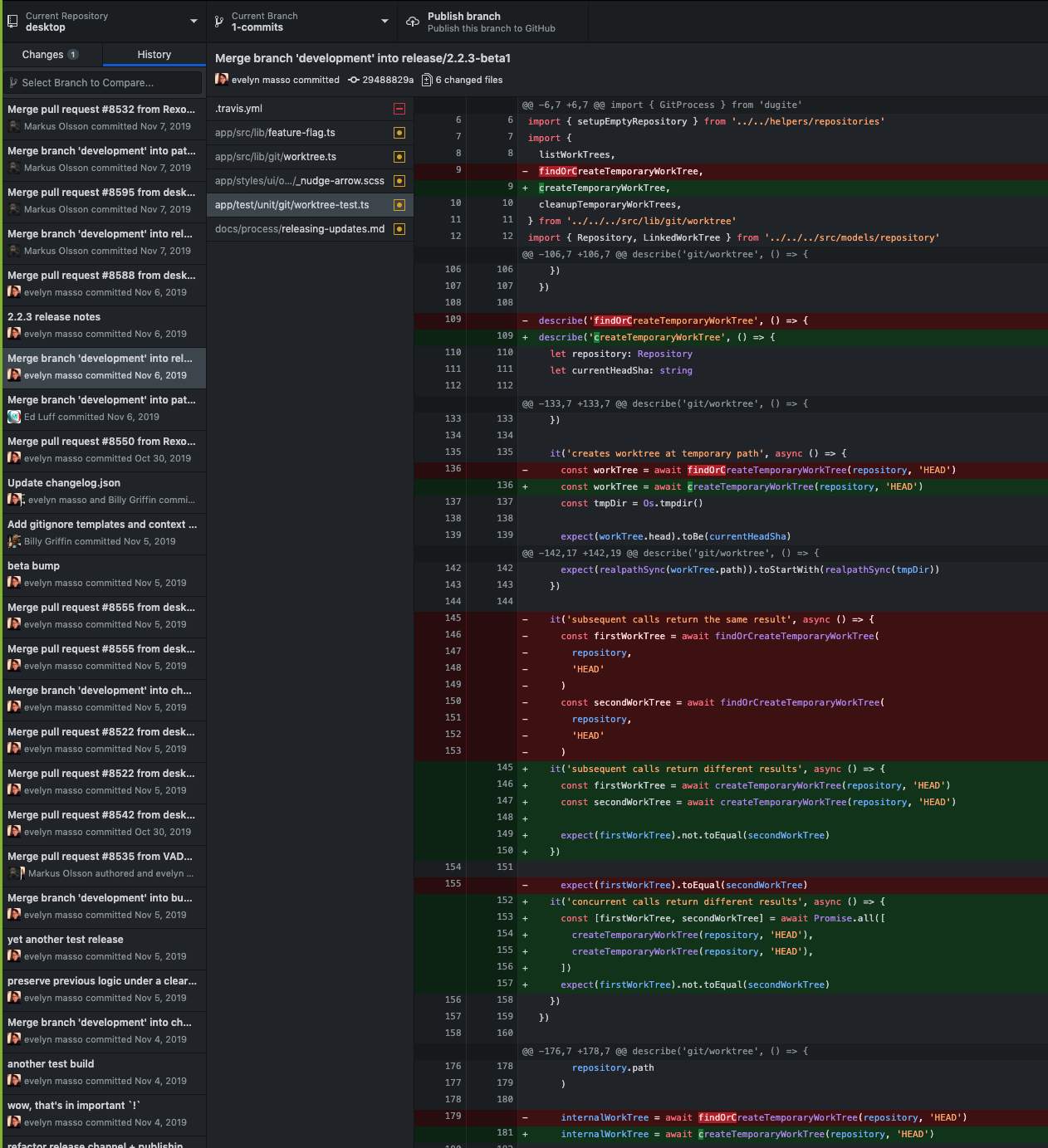This screenshot has height=1148, width=1048.
Task: Click the commit hash icon beside 29488829a
Action: (355, 80)
